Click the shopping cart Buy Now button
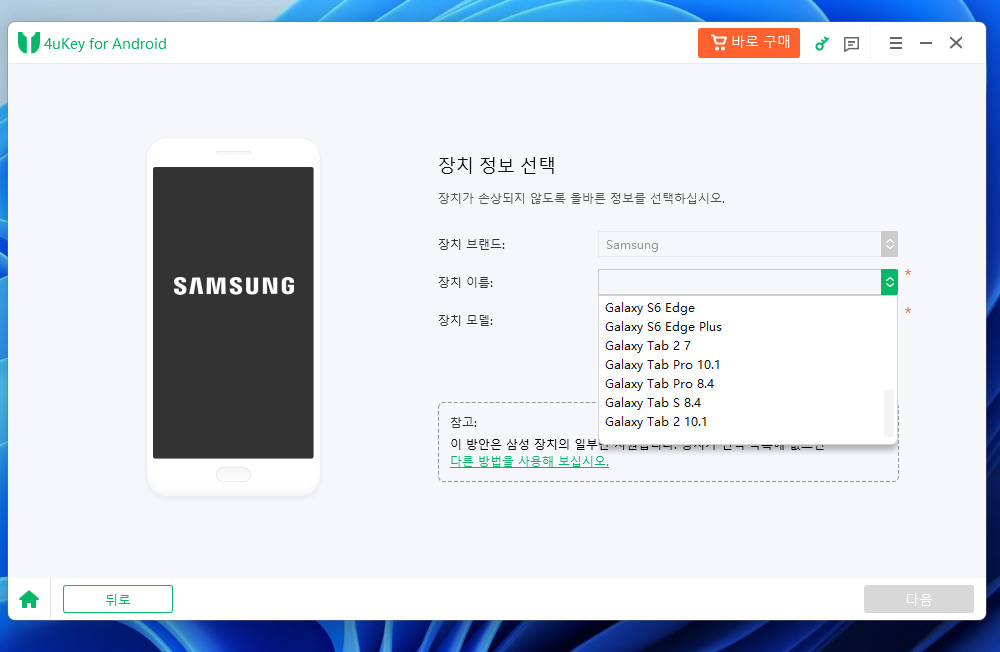The image size is (1000, 652). point(749,43)
